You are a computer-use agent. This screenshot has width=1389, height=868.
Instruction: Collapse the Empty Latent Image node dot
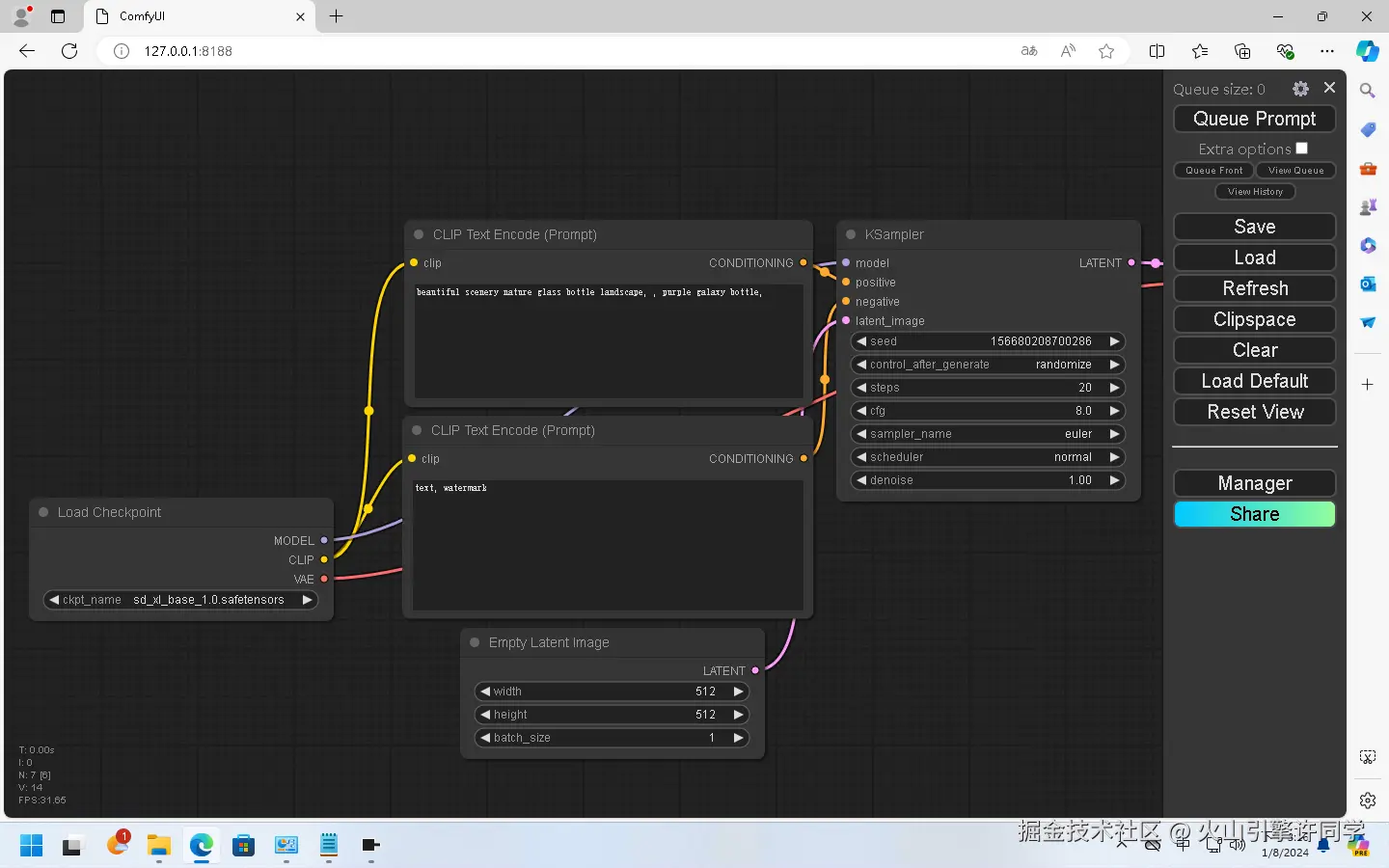pos(475,642)
